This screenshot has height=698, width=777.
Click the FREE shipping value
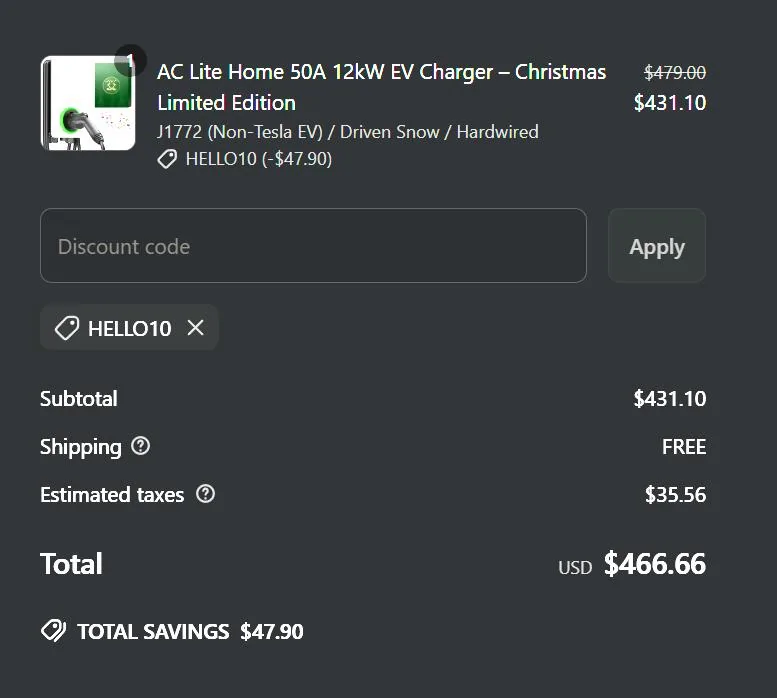pyautogui.click(x=683, y=446)
